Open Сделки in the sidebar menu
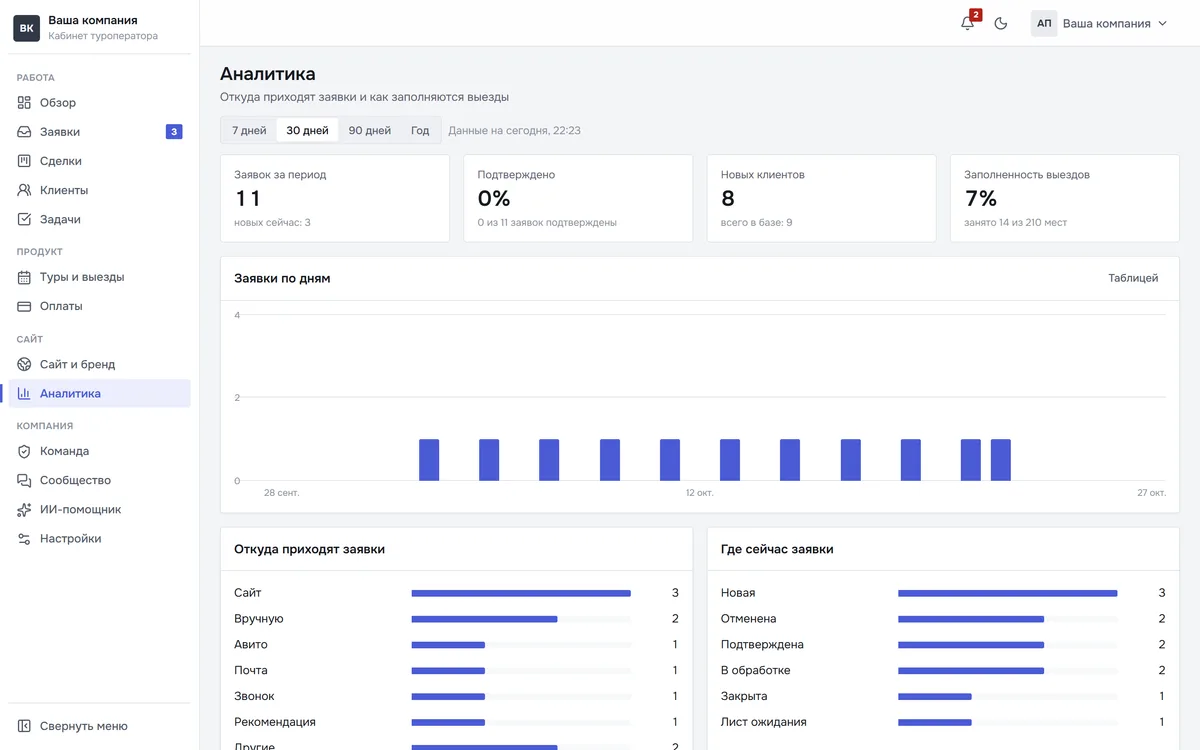Viewport: 1200px width, 750px height. coord(99,161)
